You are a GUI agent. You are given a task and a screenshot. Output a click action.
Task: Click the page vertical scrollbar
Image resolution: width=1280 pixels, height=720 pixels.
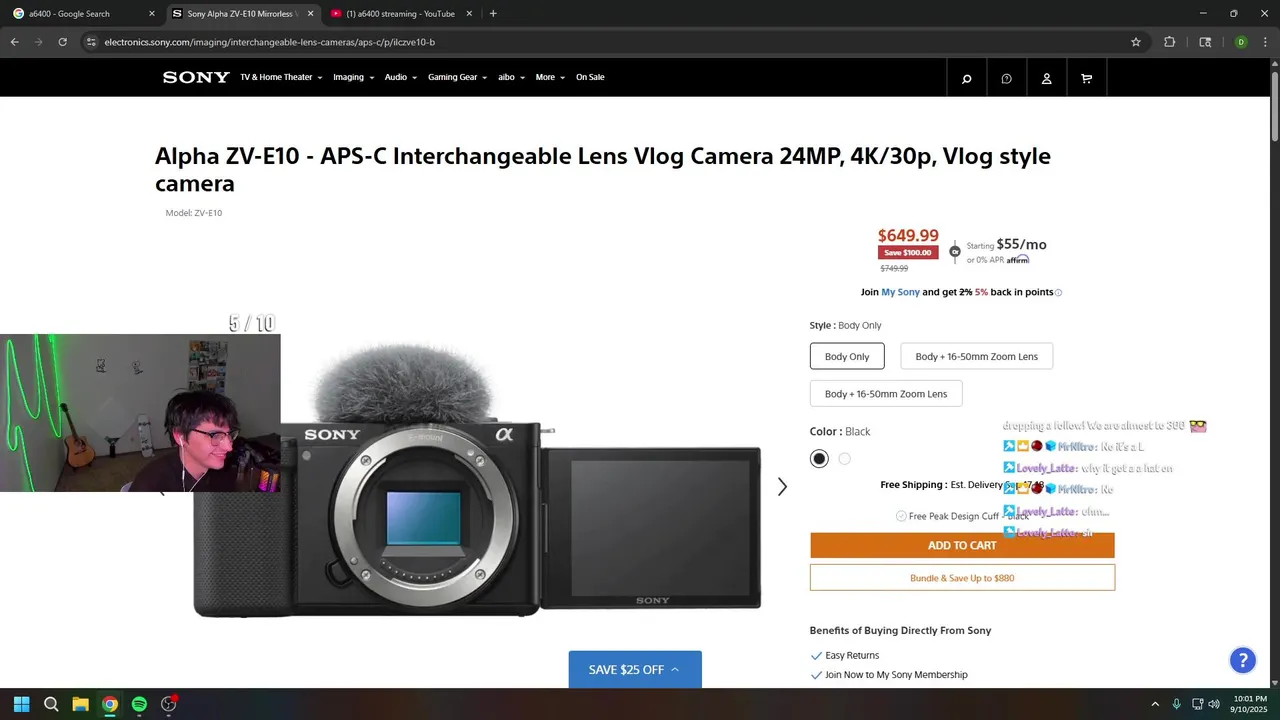coord(1275,105)
